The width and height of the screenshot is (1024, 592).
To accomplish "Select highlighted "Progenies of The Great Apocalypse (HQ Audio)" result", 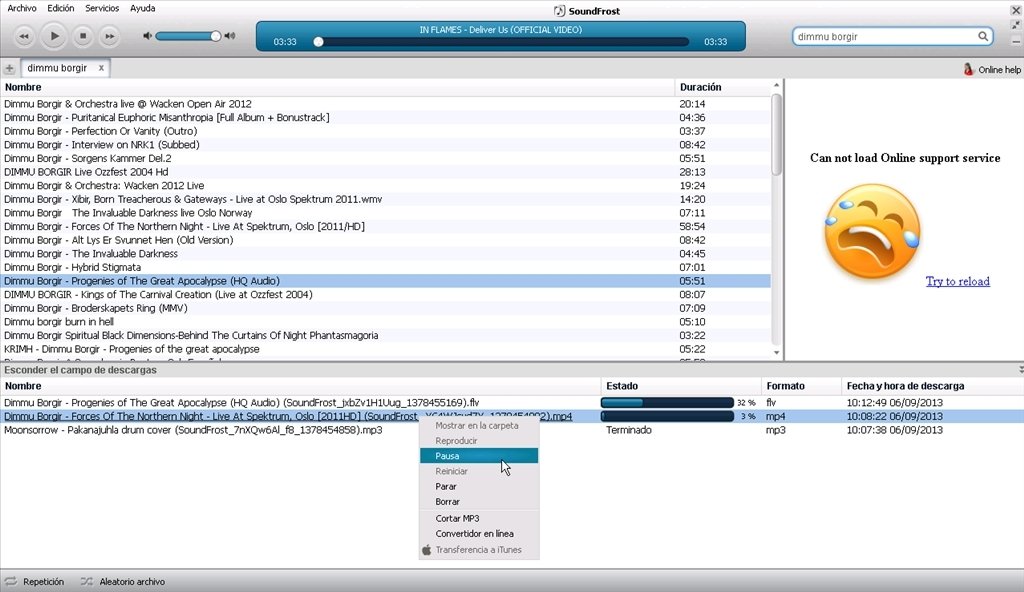I will pyautogui.click(x=385, y=281).
